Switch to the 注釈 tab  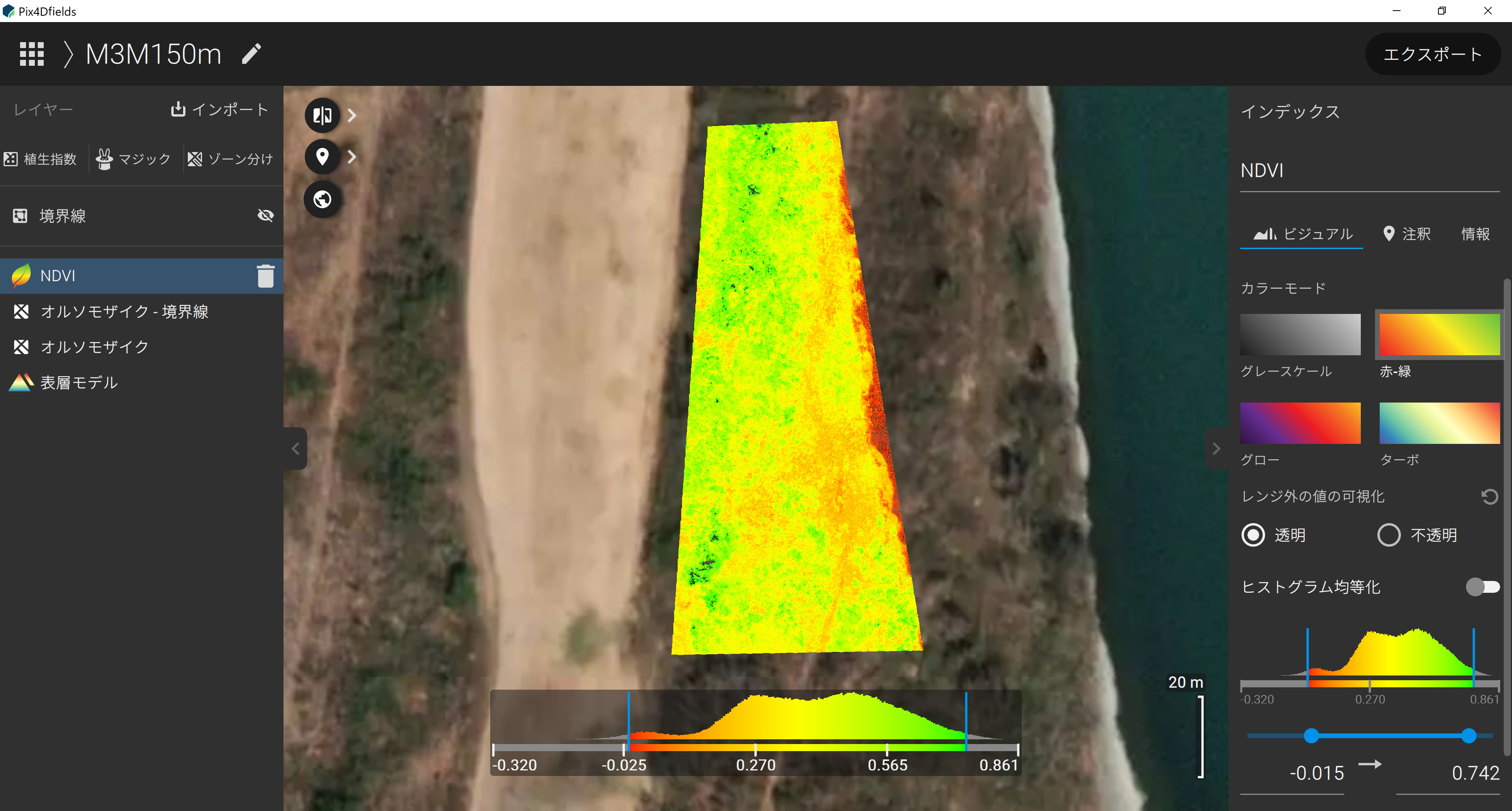click(1407, 234)
